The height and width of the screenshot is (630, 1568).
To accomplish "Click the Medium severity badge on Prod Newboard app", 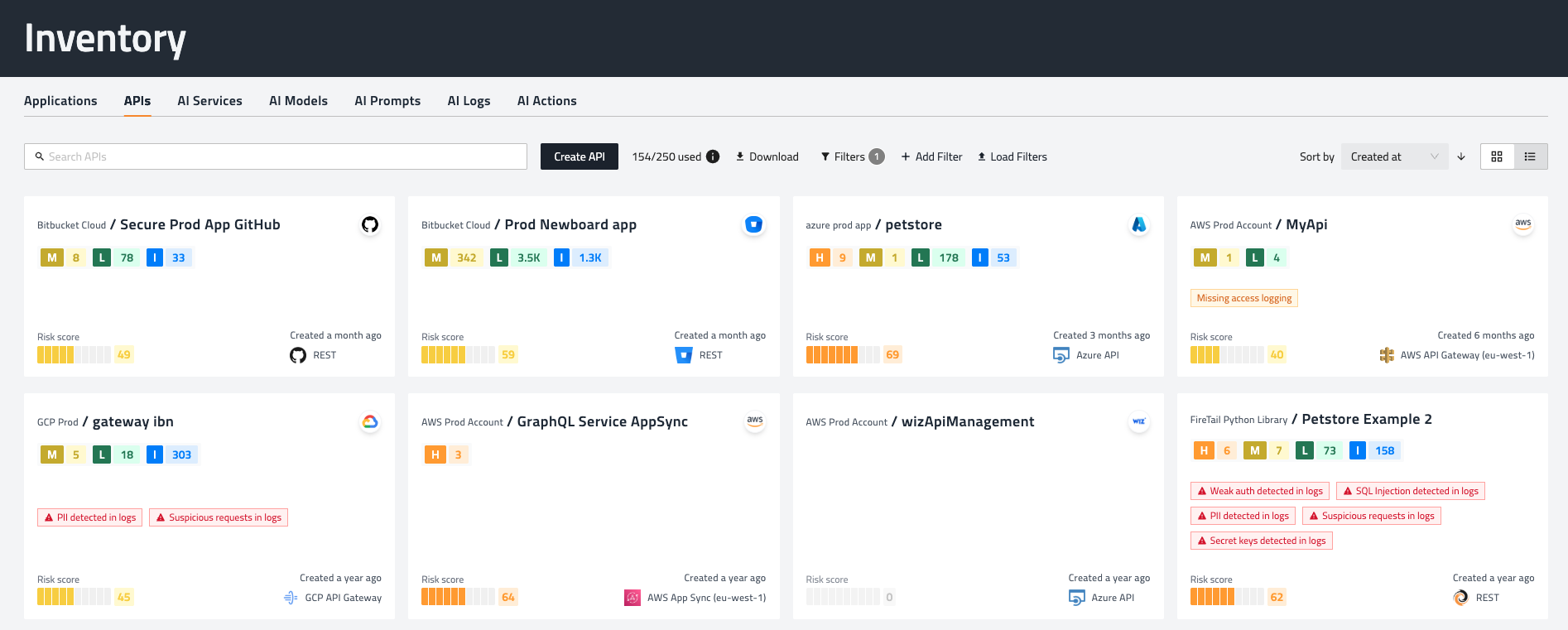I will tap(453, 257).
